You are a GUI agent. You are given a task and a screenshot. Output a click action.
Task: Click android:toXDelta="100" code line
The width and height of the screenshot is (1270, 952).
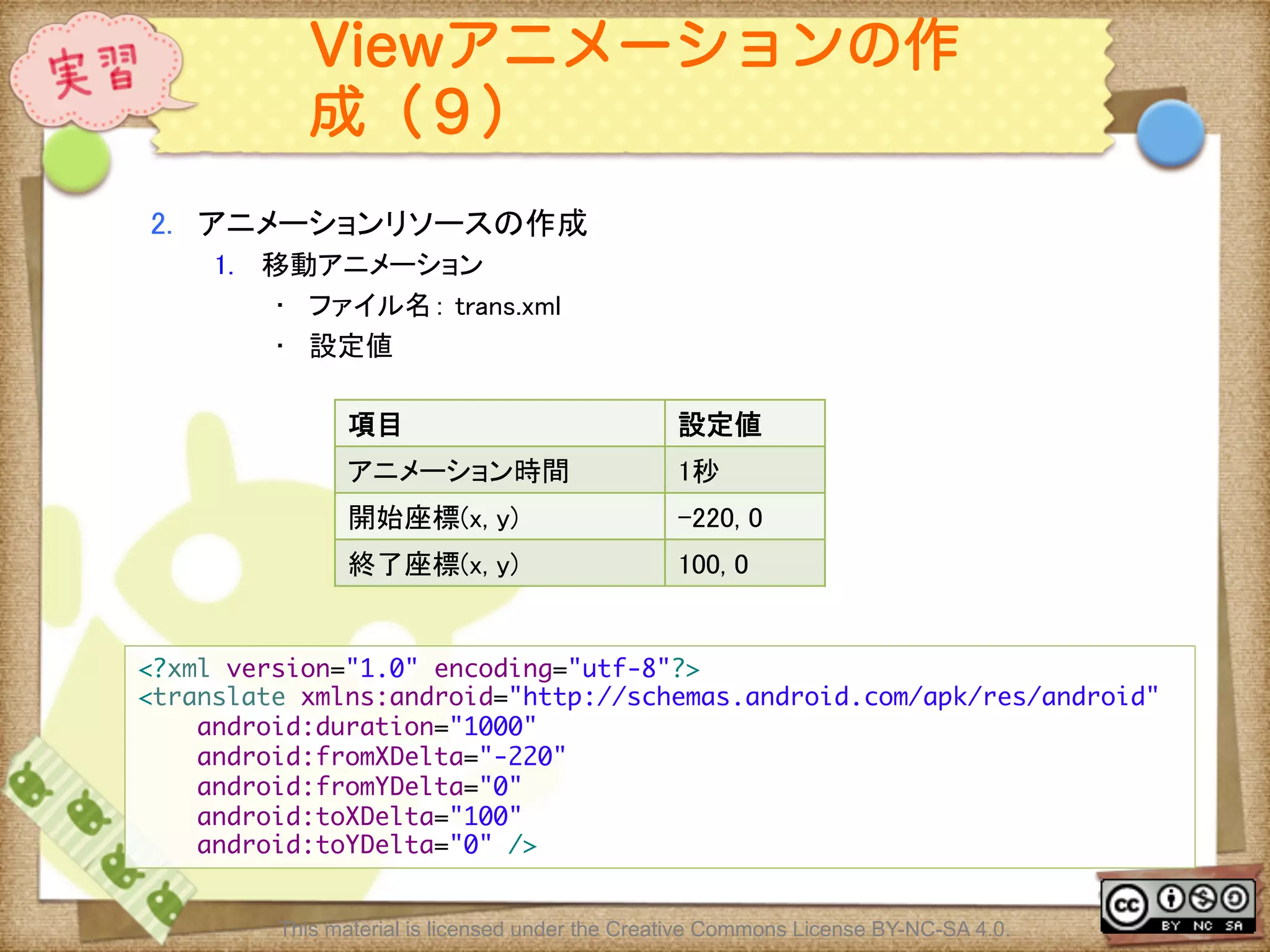359,816
